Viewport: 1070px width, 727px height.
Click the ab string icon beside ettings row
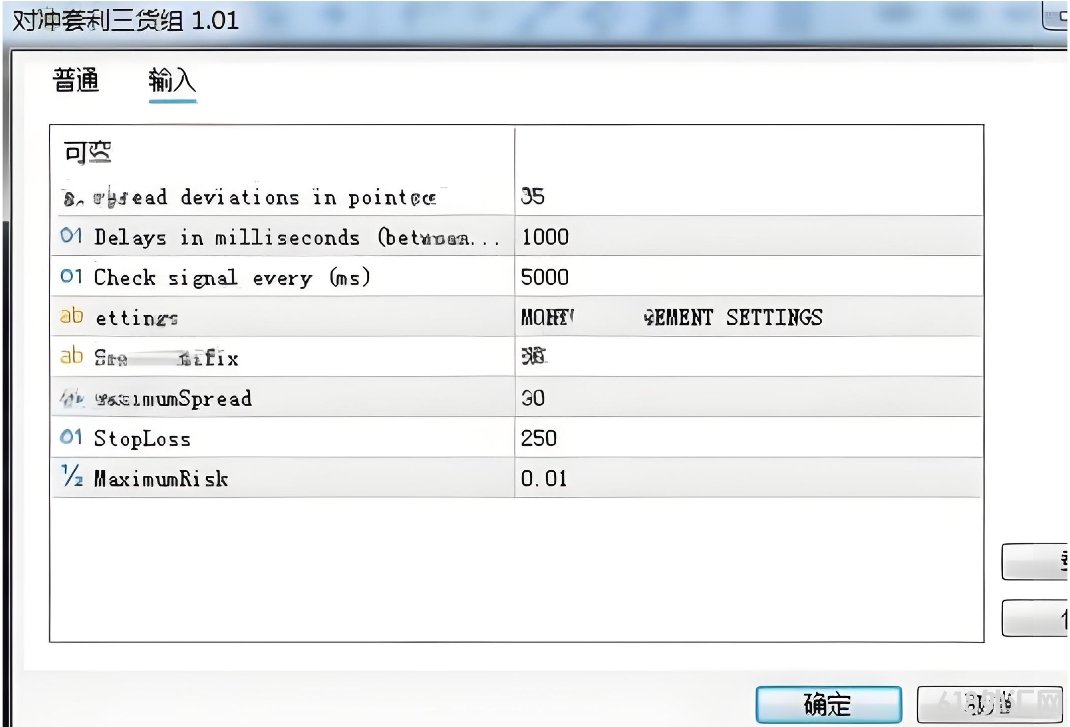coord(71,316)
